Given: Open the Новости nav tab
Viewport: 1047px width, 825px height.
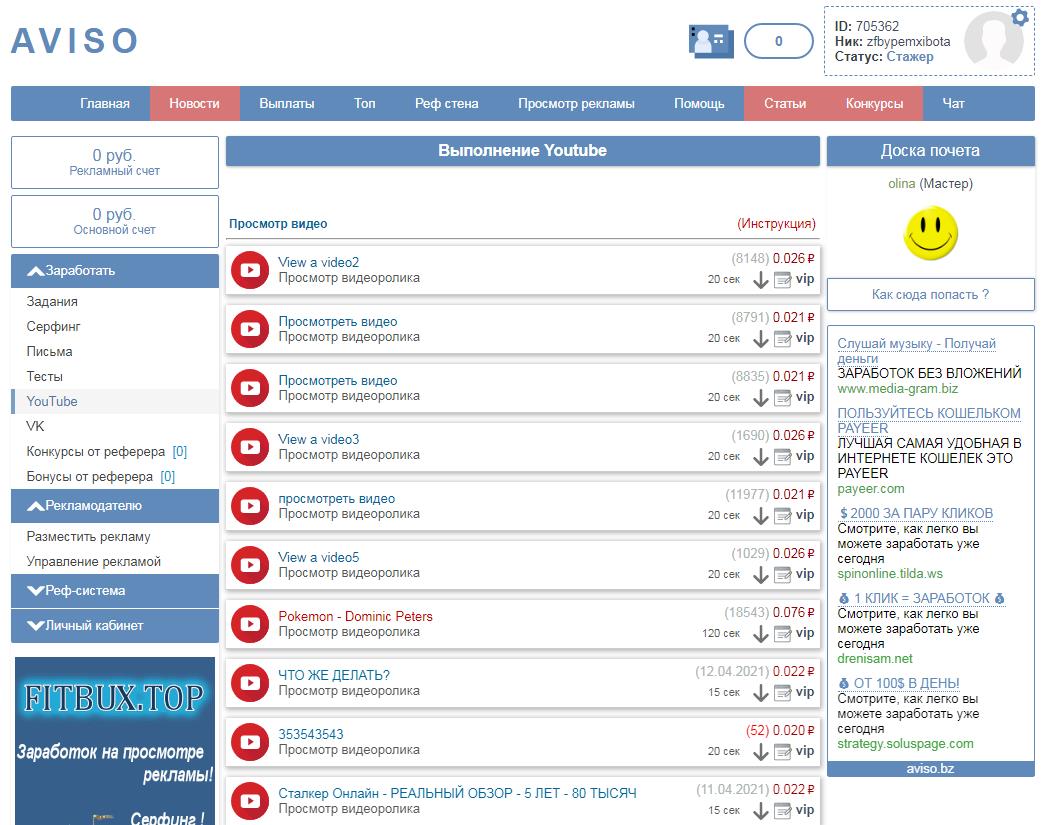Looking at the screenshot, I should (x=194, y=103).
